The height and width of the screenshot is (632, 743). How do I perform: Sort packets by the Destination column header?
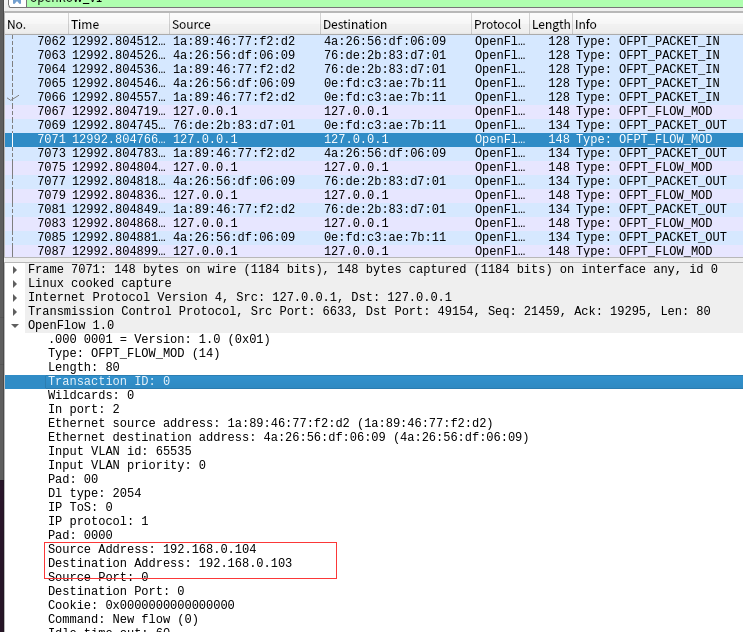click(396, 25)
